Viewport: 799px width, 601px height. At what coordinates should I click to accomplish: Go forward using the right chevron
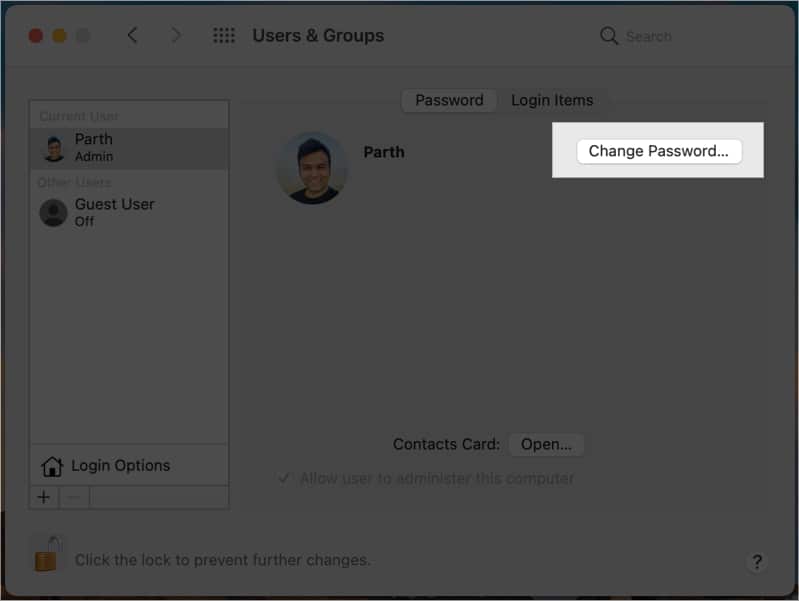[176, 36]
